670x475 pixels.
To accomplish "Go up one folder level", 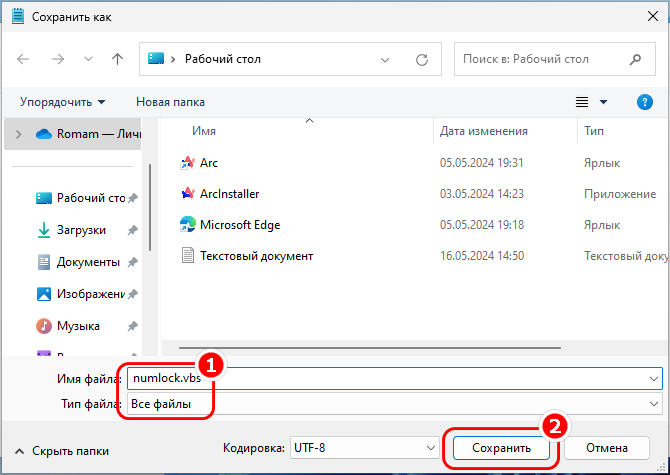I will pyautogui.click(x=117, y=59).
